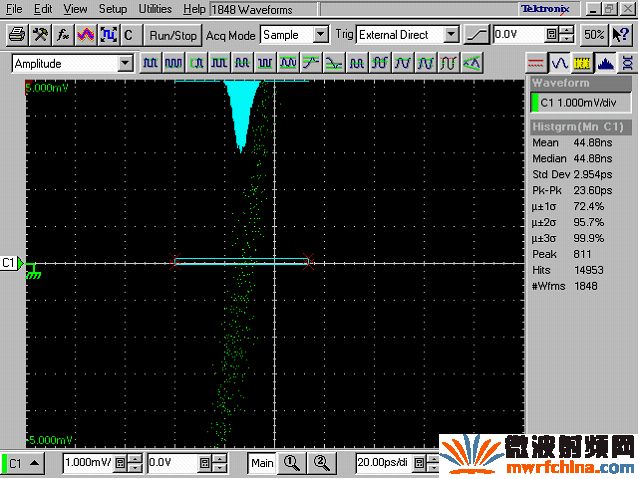This screenshot has width=639, height=479.
Task: Open keypad for trigger level
Action: pyautogui.click(x=551, y=35)
